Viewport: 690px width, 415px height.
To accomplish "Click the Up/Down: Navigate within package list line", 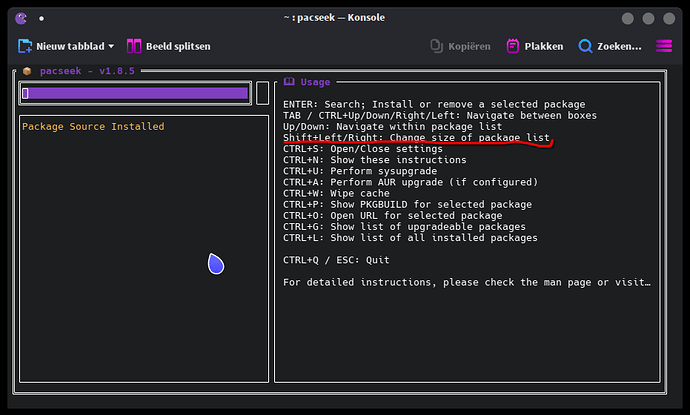I will pos(393,127).
